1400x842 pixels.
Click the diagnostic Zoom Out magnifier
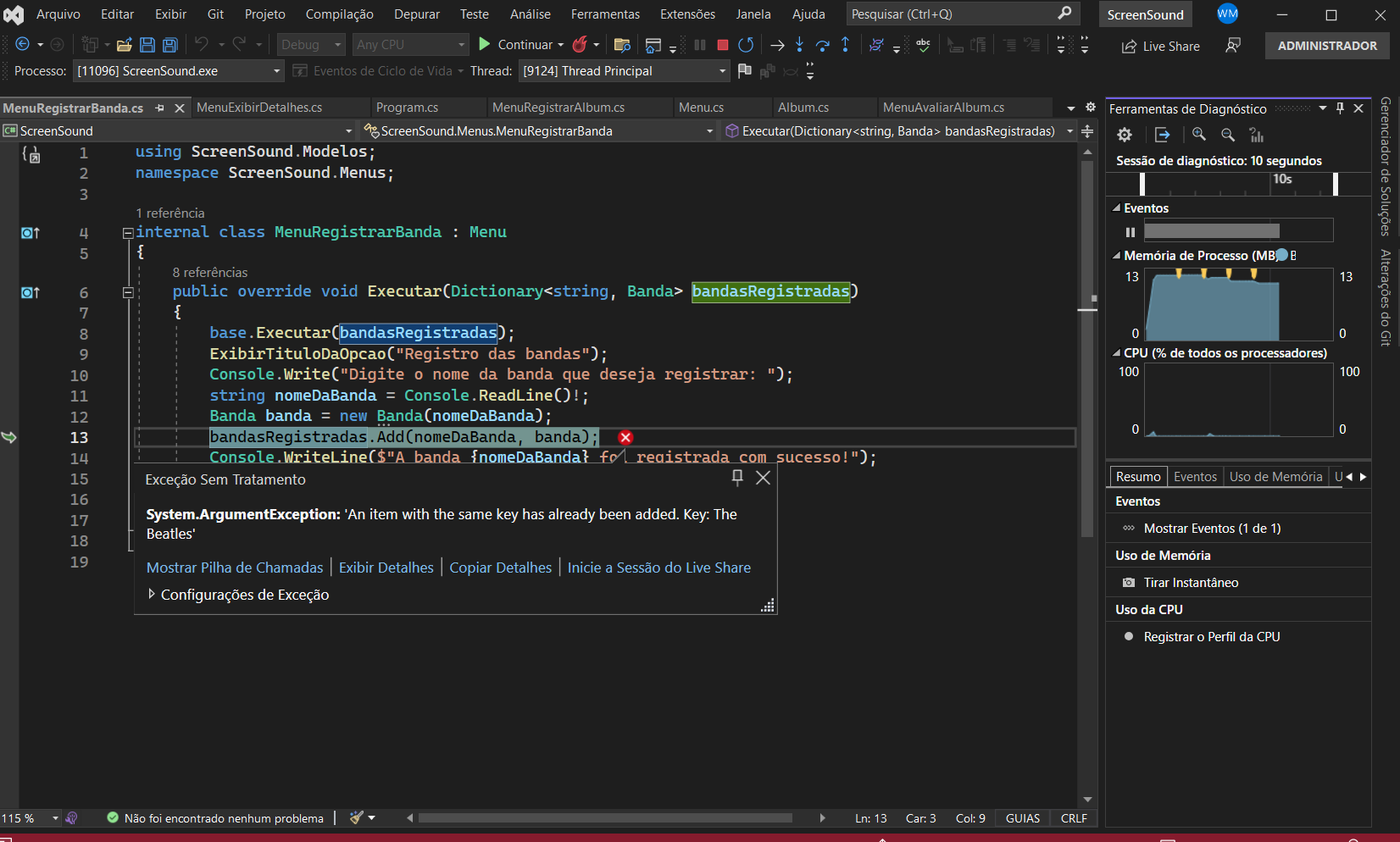point(1228,135)
